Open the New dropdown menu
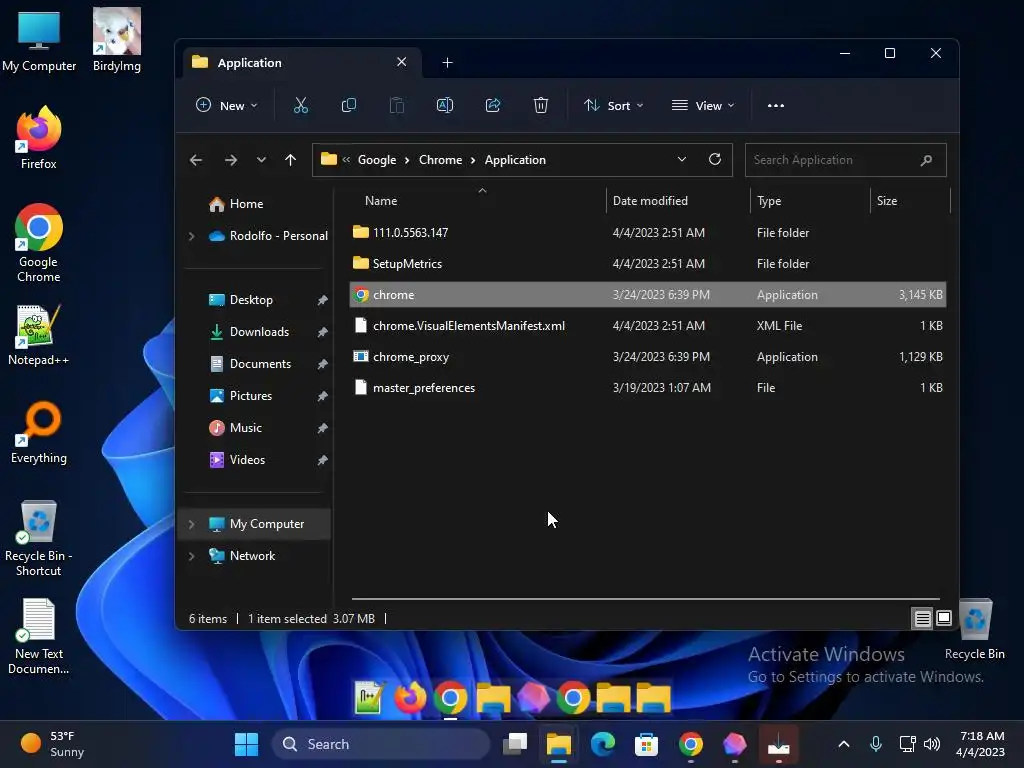This screenshot has height=768, width=1024. (227, 105)
